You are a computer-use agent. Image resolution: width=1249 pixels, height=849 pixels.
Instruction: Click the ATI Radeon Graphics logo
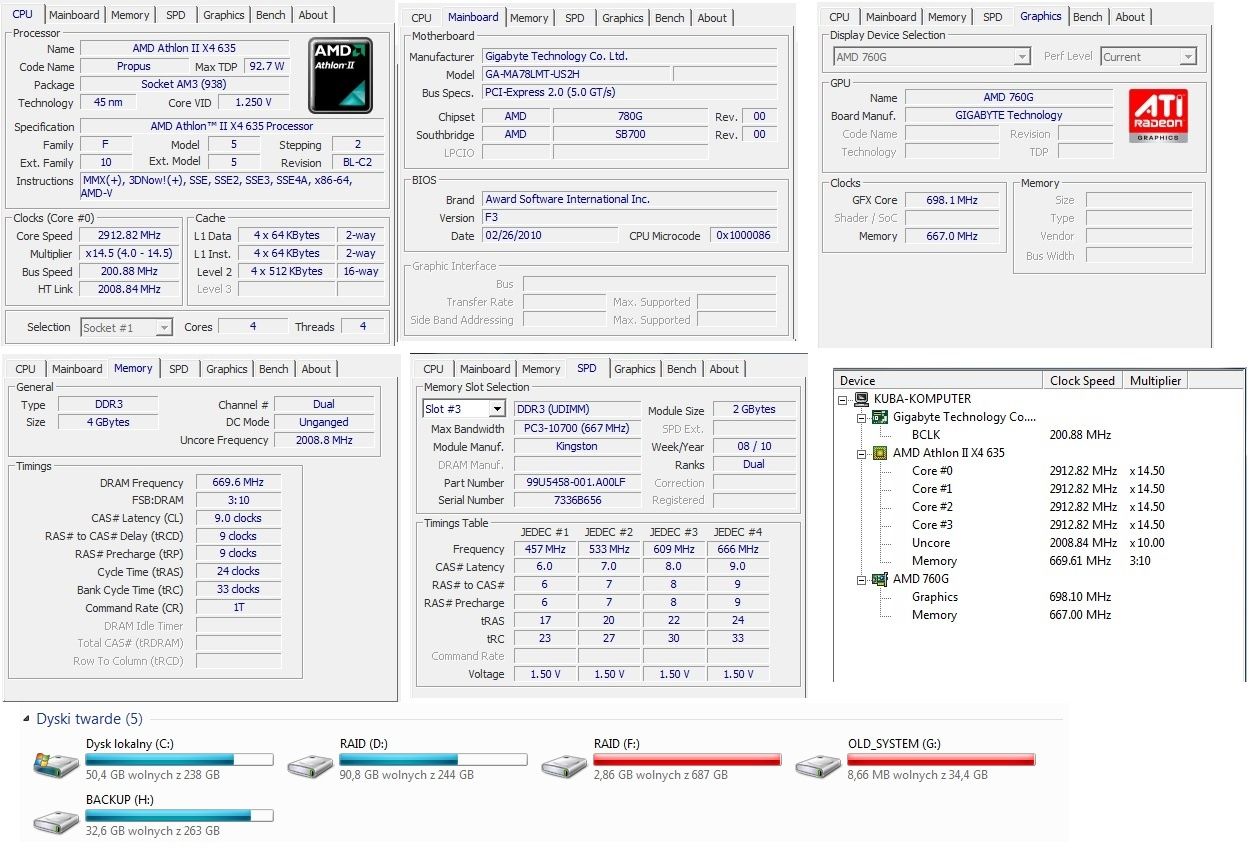pyautogui.click(x=1158, y=116)
